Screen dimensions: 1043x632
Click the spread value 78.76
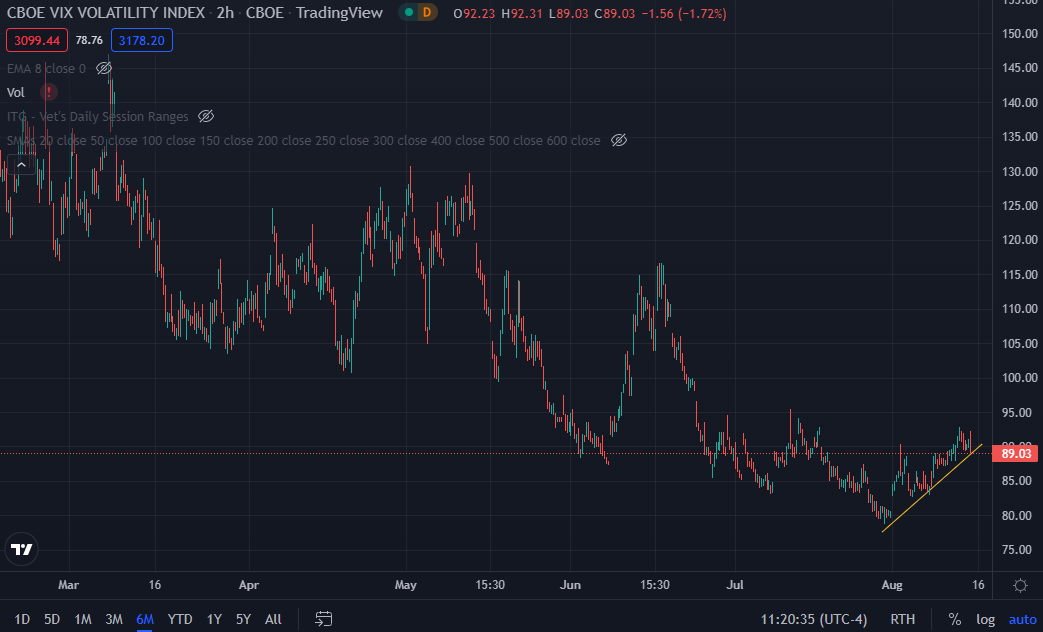(x=89, y=41)
